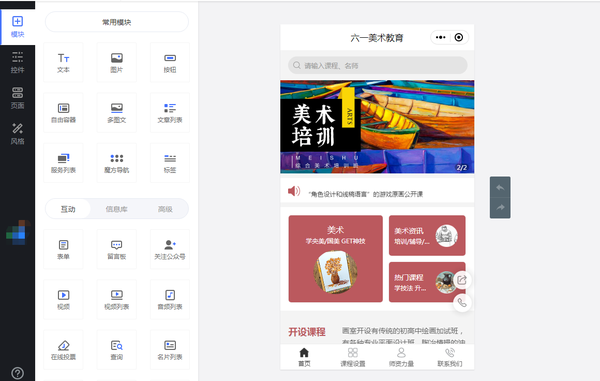The height and width of the screenshot is (381, 600).
Task: Switch to the 互动 tab
Action: tap(68, 209)
